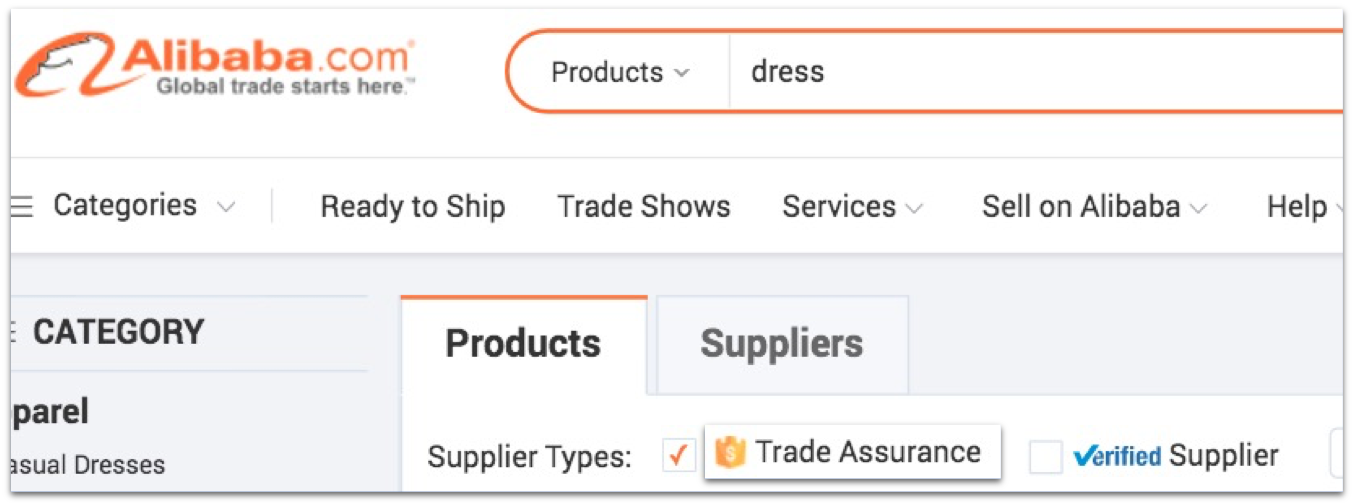Expand the Services dropdown
1352x504 pixels.
click(852, 207)
